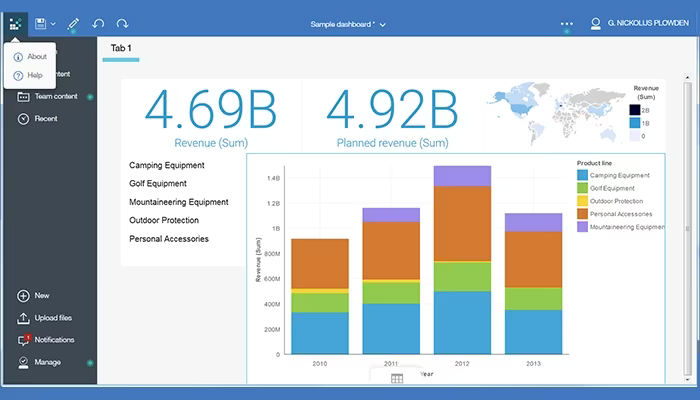Click the 2011 green Golf Equipment segment
The width and height of the screenshot is (700, 400).
click(x=391, y=293)
